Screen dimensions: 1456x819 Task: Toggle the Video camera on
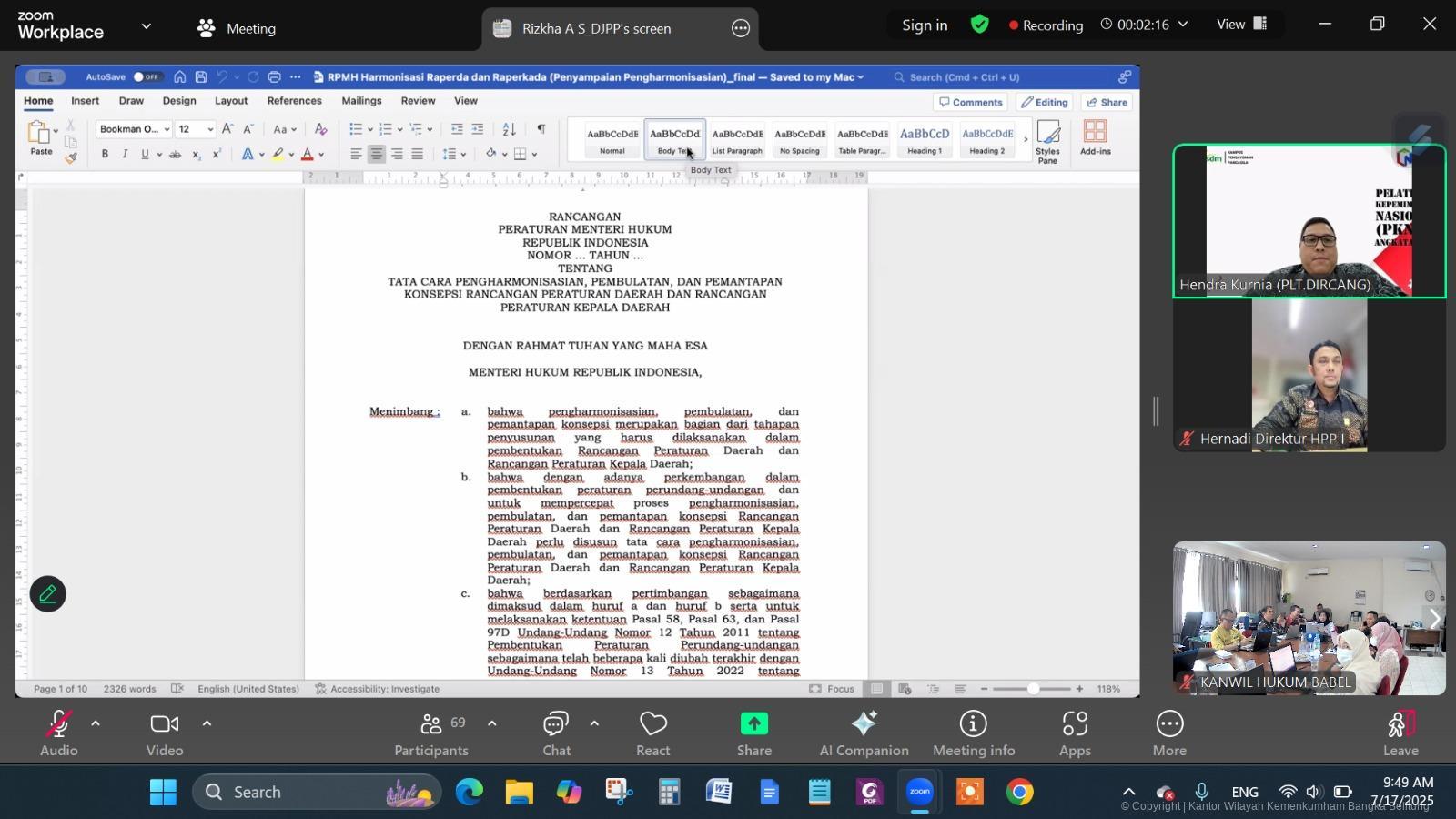pyautogui.click(x=165, y=733)
